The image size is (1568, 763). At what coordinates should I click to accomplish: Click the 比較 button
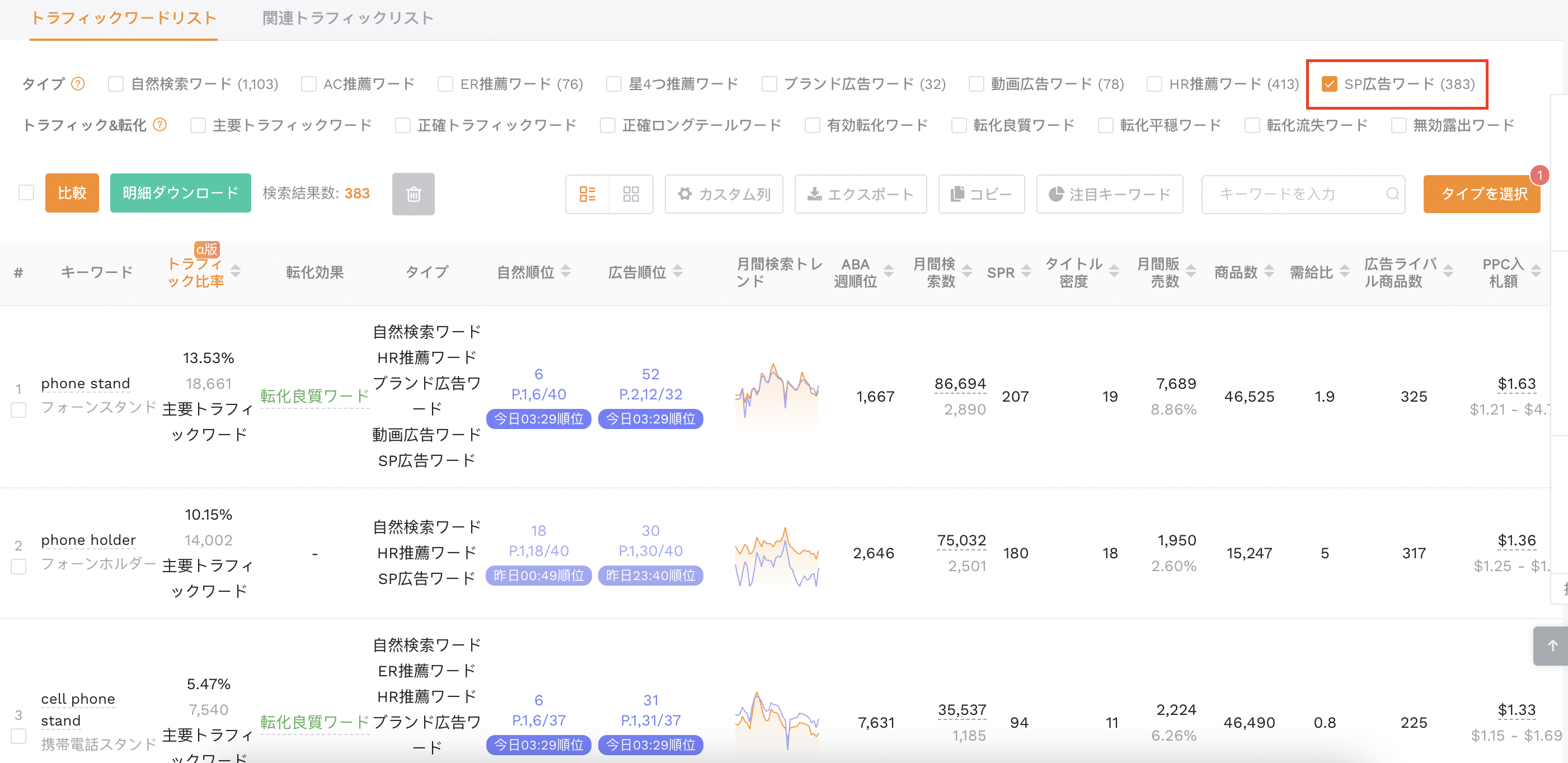(72, 193)
